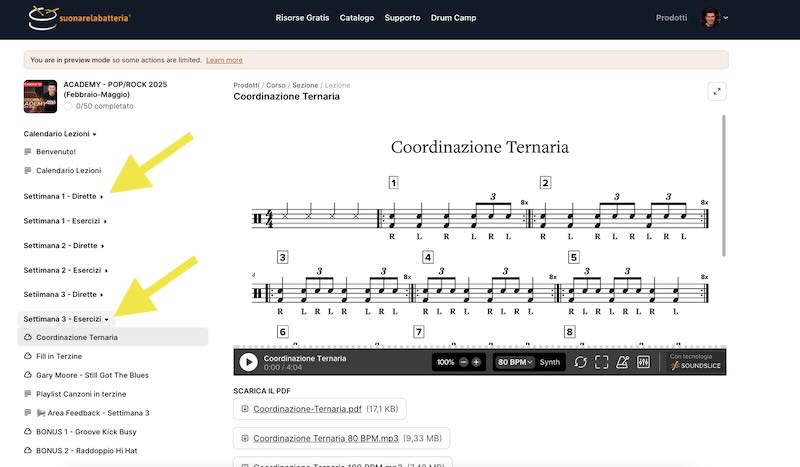
Task: Toggle the metronome icon
Action: coord(622,362)
